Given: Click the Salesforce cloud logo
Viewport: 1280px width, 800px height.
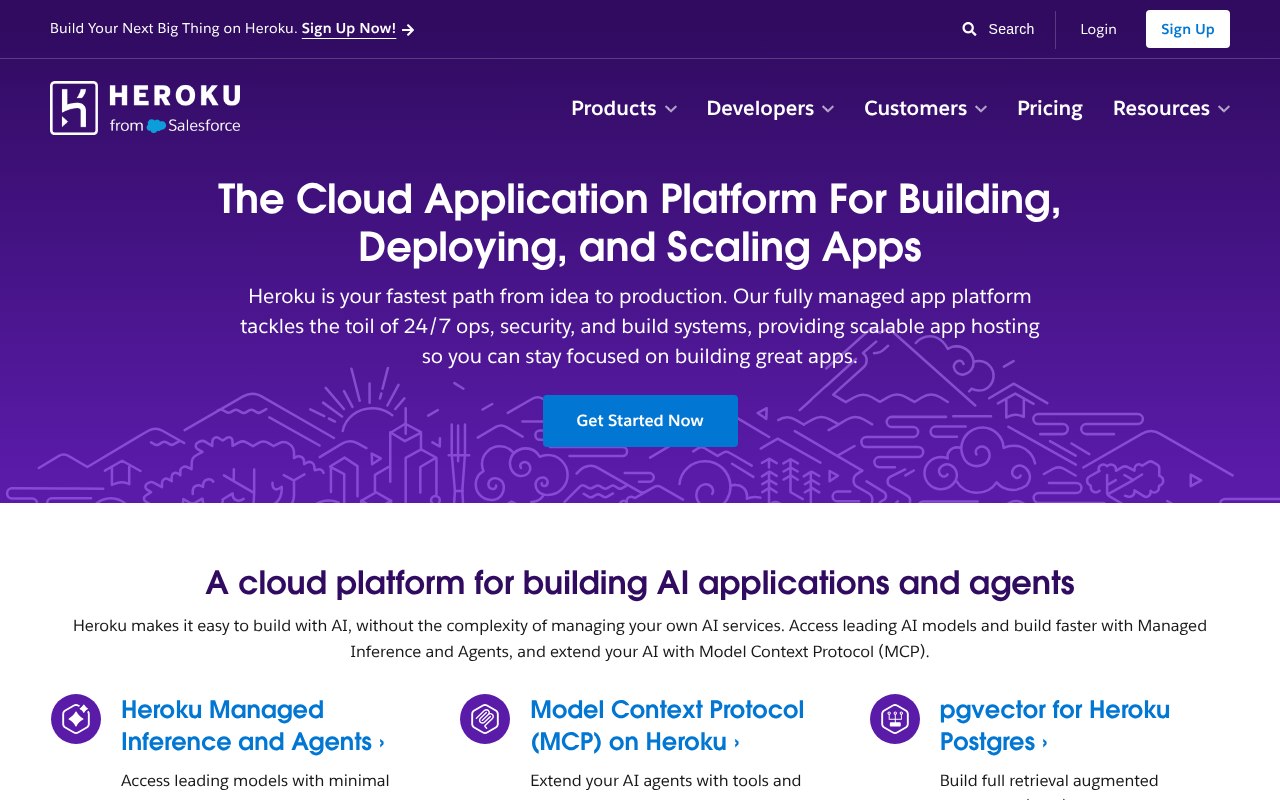Looking at the screenshot, I should click(x=156, y=126).
